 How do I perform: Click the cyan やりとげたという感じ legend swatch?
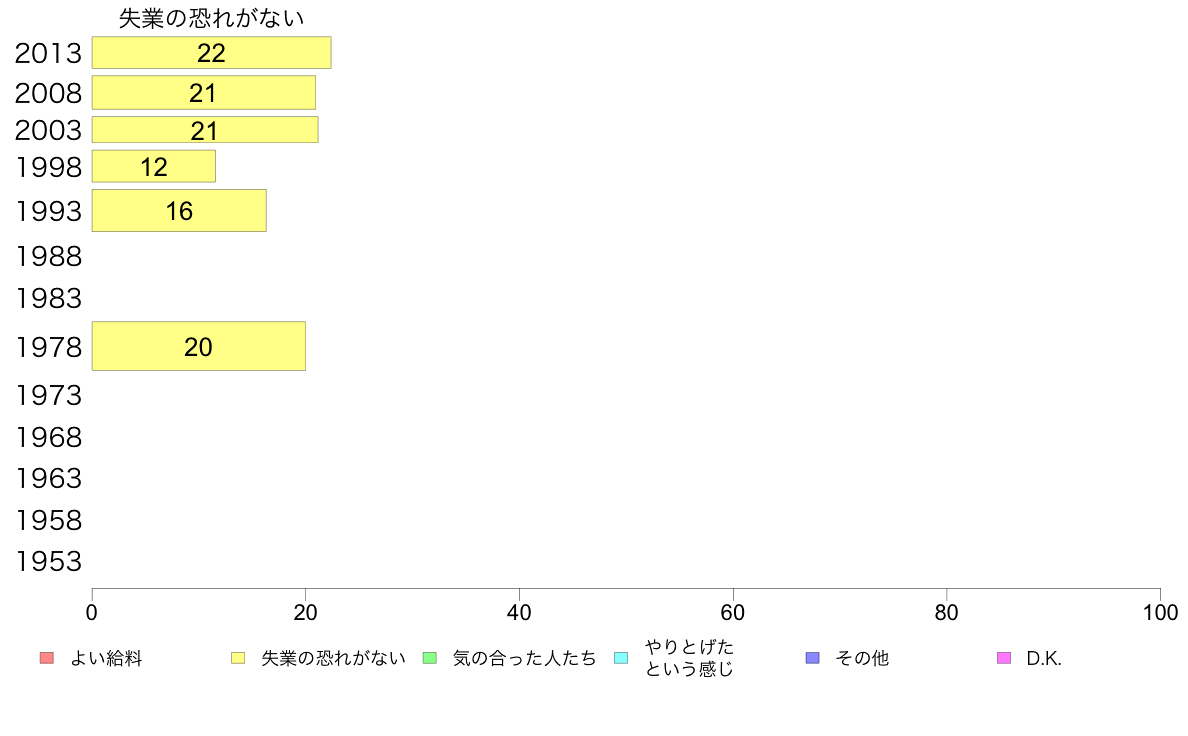621,658
